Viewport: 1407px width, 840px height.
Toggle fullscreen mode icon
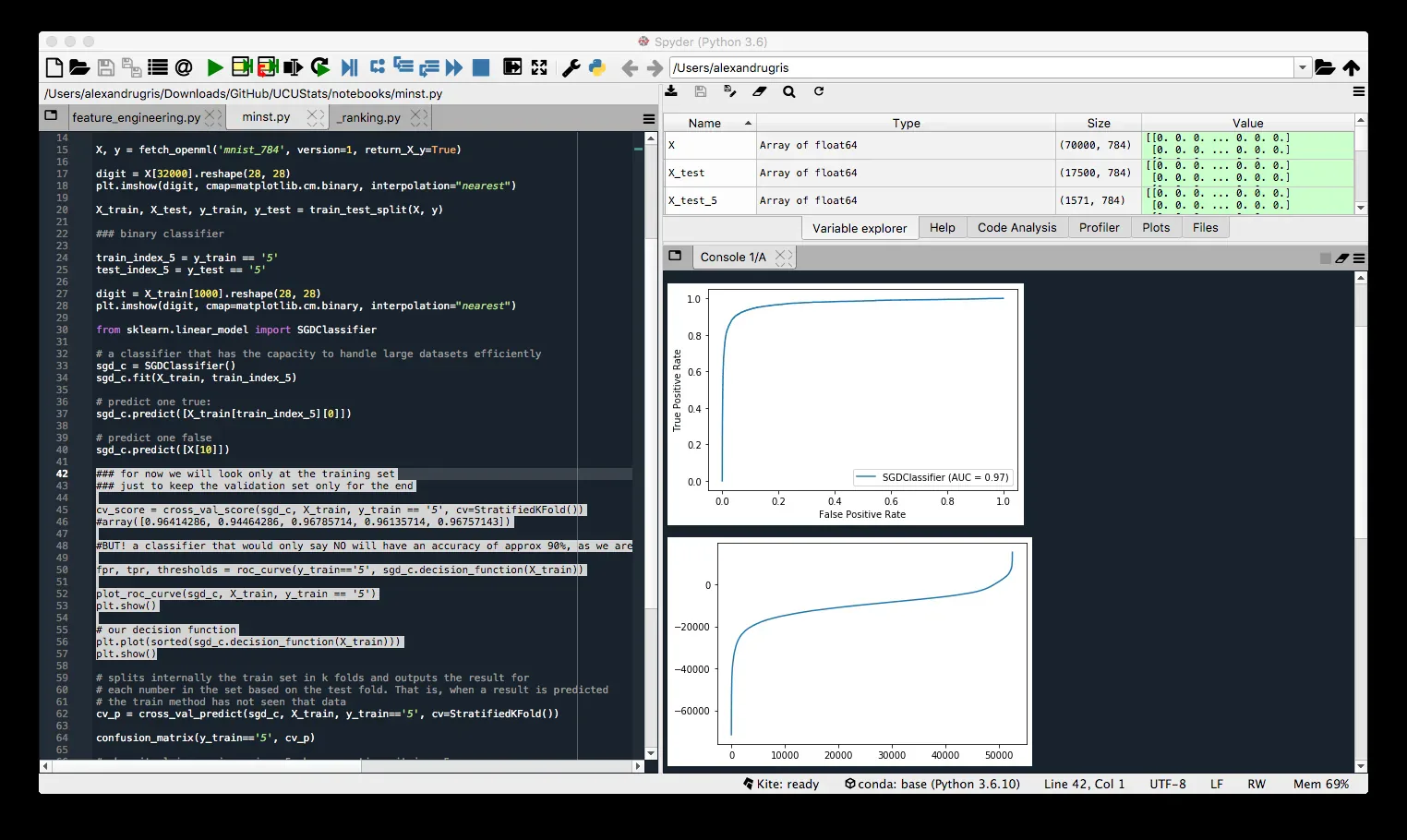539,67
